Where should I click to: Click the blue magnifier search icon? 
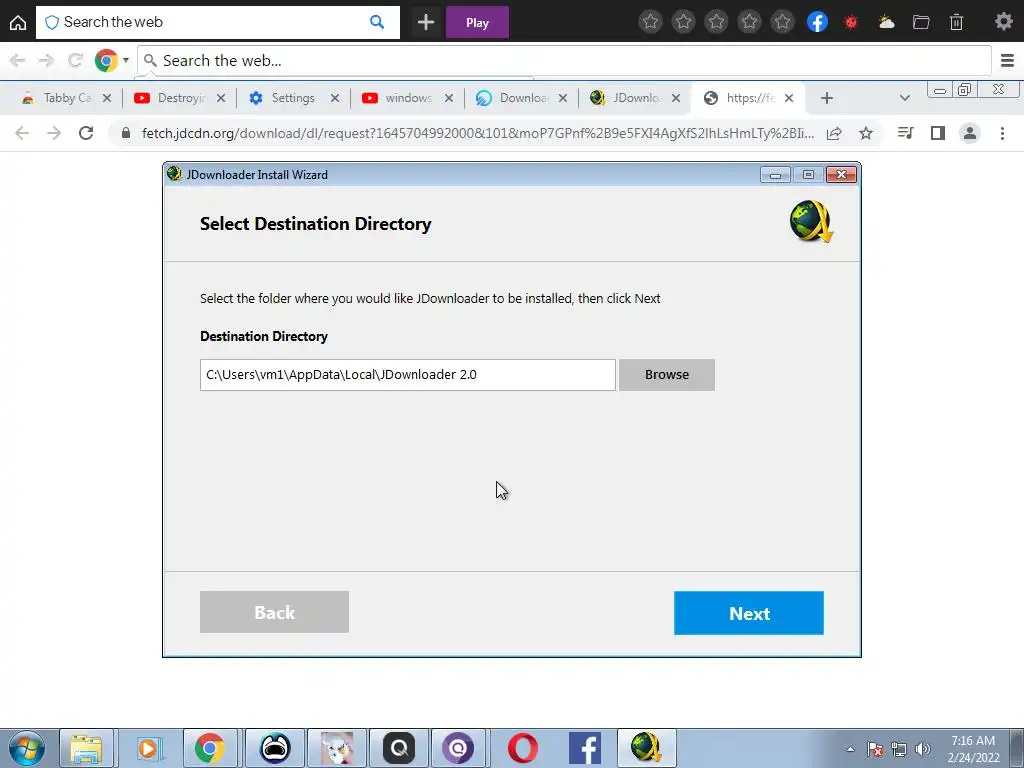pos(377,22)
